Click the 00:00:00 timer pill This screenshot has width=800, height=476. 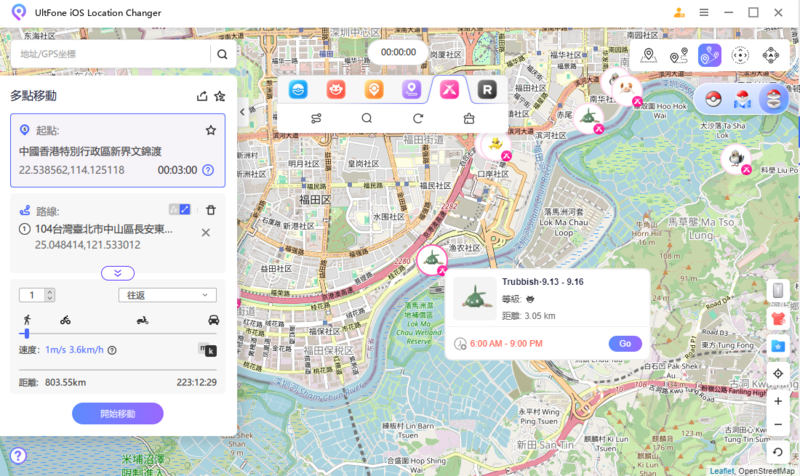point(398,52)
